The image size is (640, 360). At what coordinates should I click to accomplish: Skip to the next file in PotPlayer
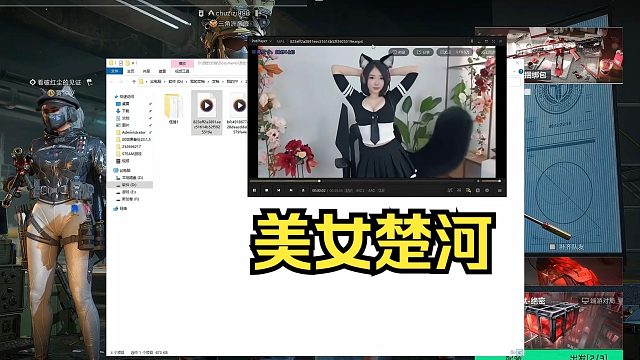[291, 190]
